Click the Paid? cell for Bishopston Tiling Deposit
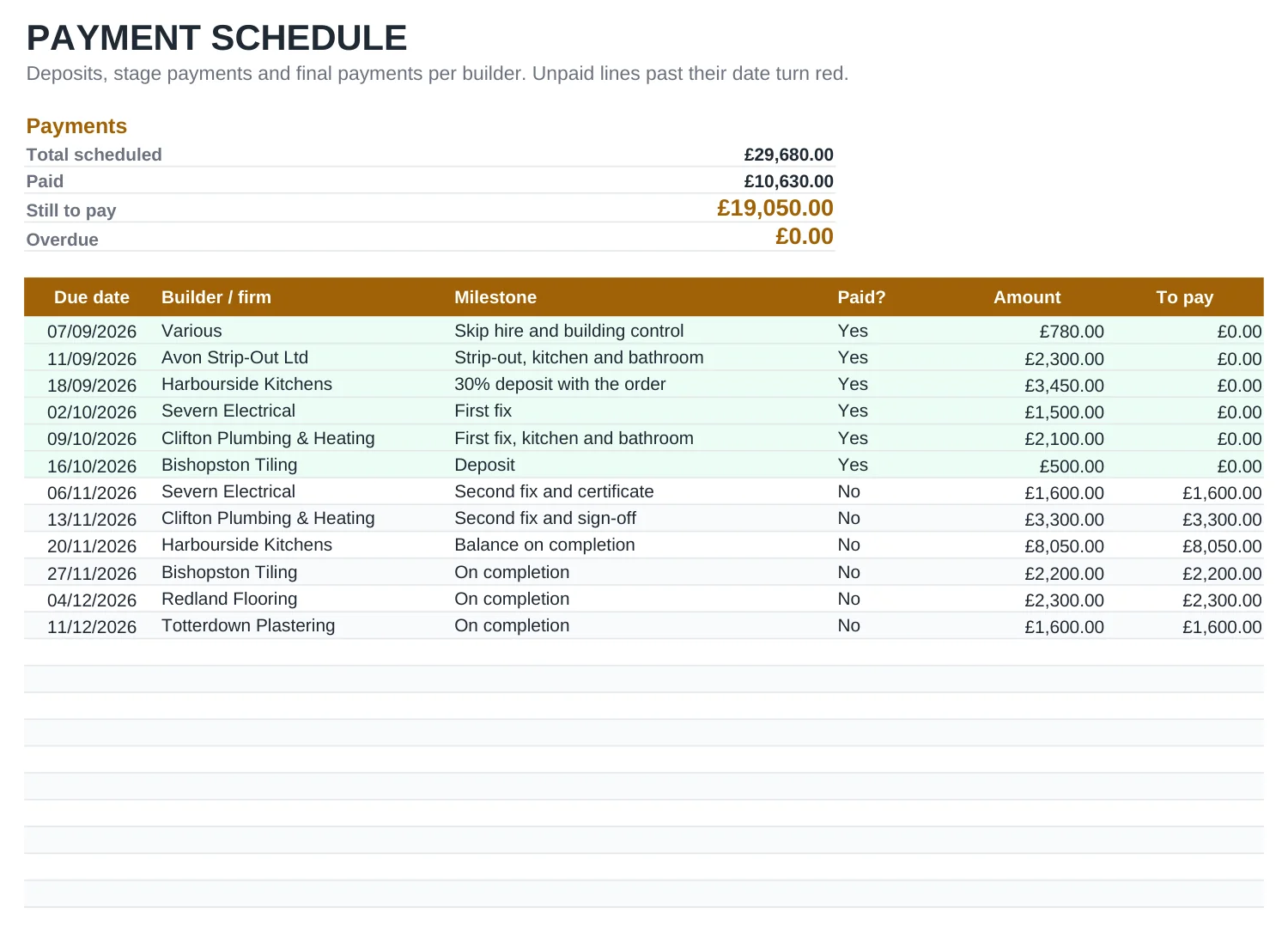 coord(853,465)
